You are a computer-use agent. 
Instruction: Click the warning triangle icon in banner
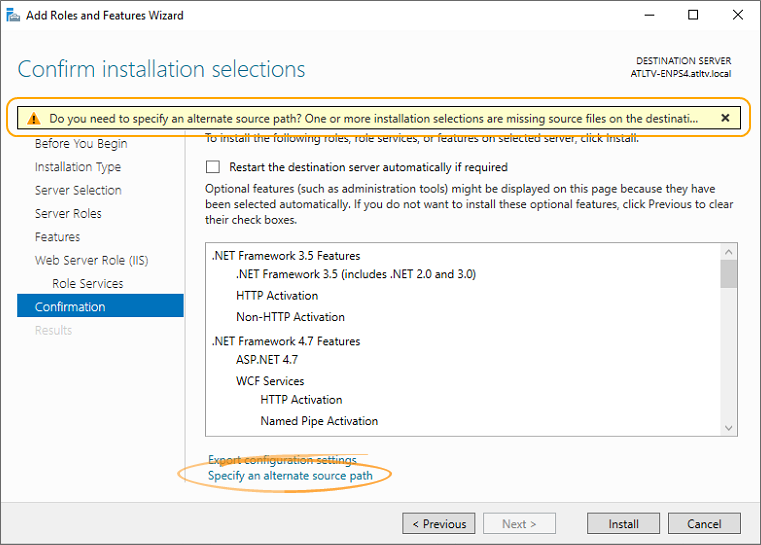pyautogui.click(x=33, y=118)
